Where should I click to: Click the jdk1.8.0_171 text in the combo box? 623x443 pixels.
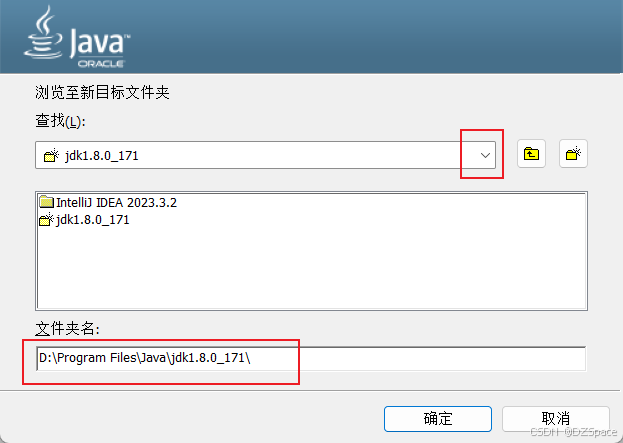click(x=102, y=155)
